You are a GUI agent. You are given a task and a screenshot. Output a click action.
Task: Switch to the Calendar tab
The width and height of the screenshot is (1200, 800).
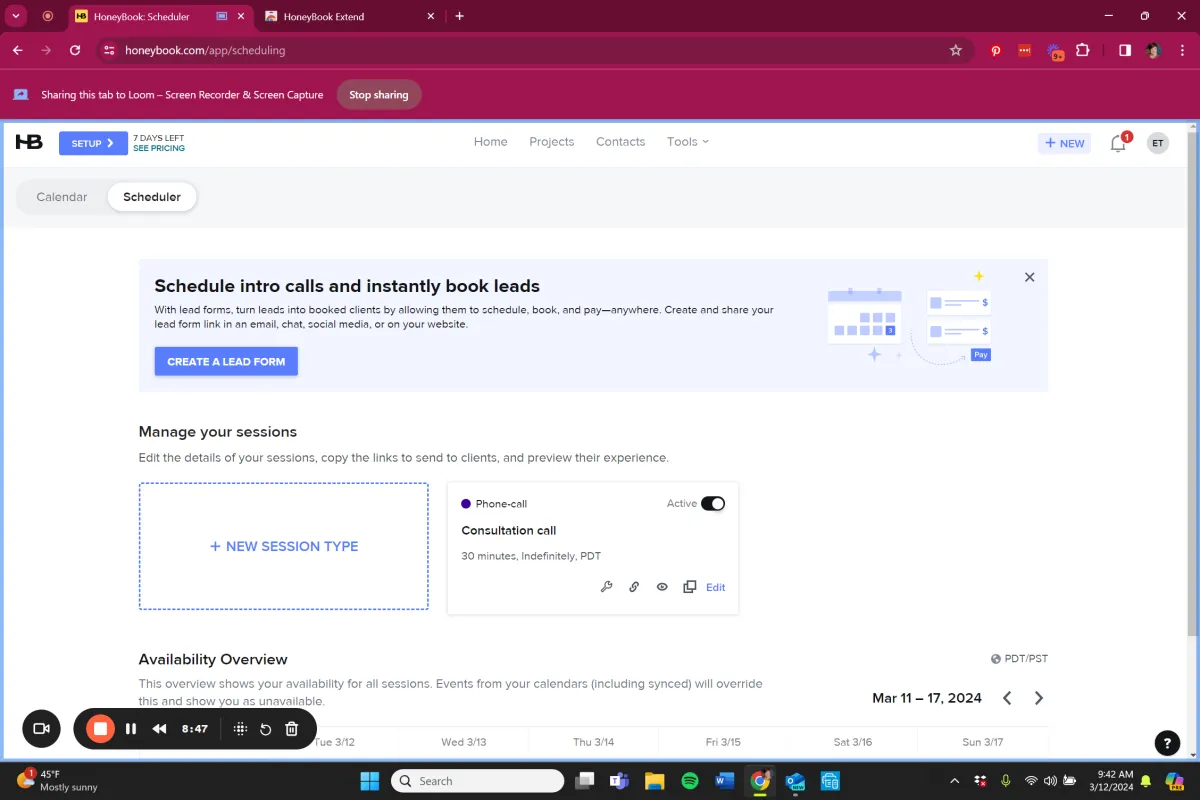[x=62, y=197]
